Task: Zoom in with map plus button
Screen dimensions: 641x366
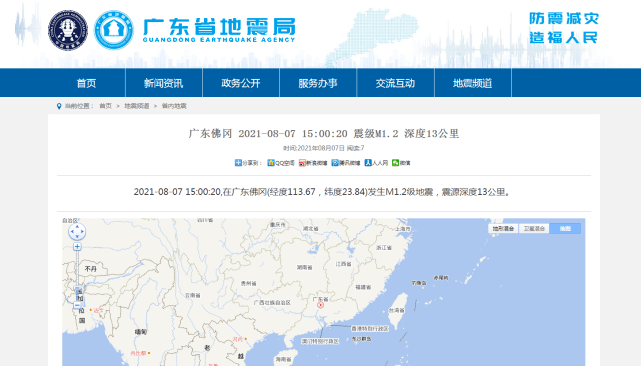Action: tap(77, 247)
